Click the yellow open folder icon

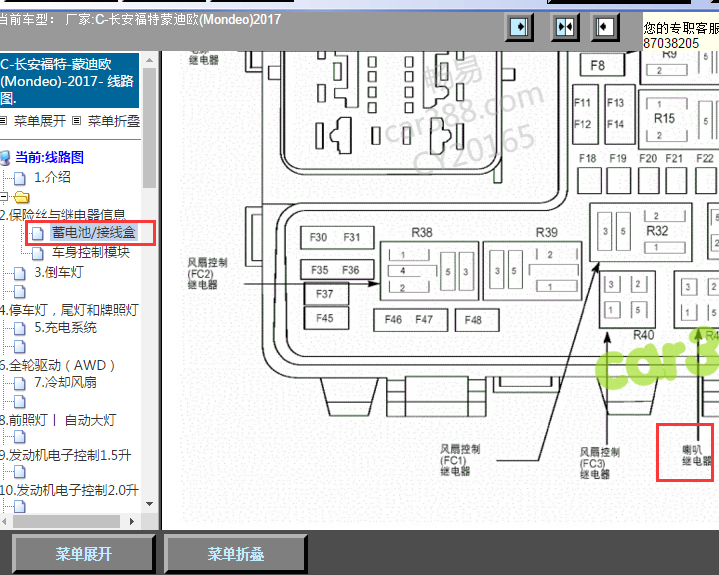[x=21, y=198]
